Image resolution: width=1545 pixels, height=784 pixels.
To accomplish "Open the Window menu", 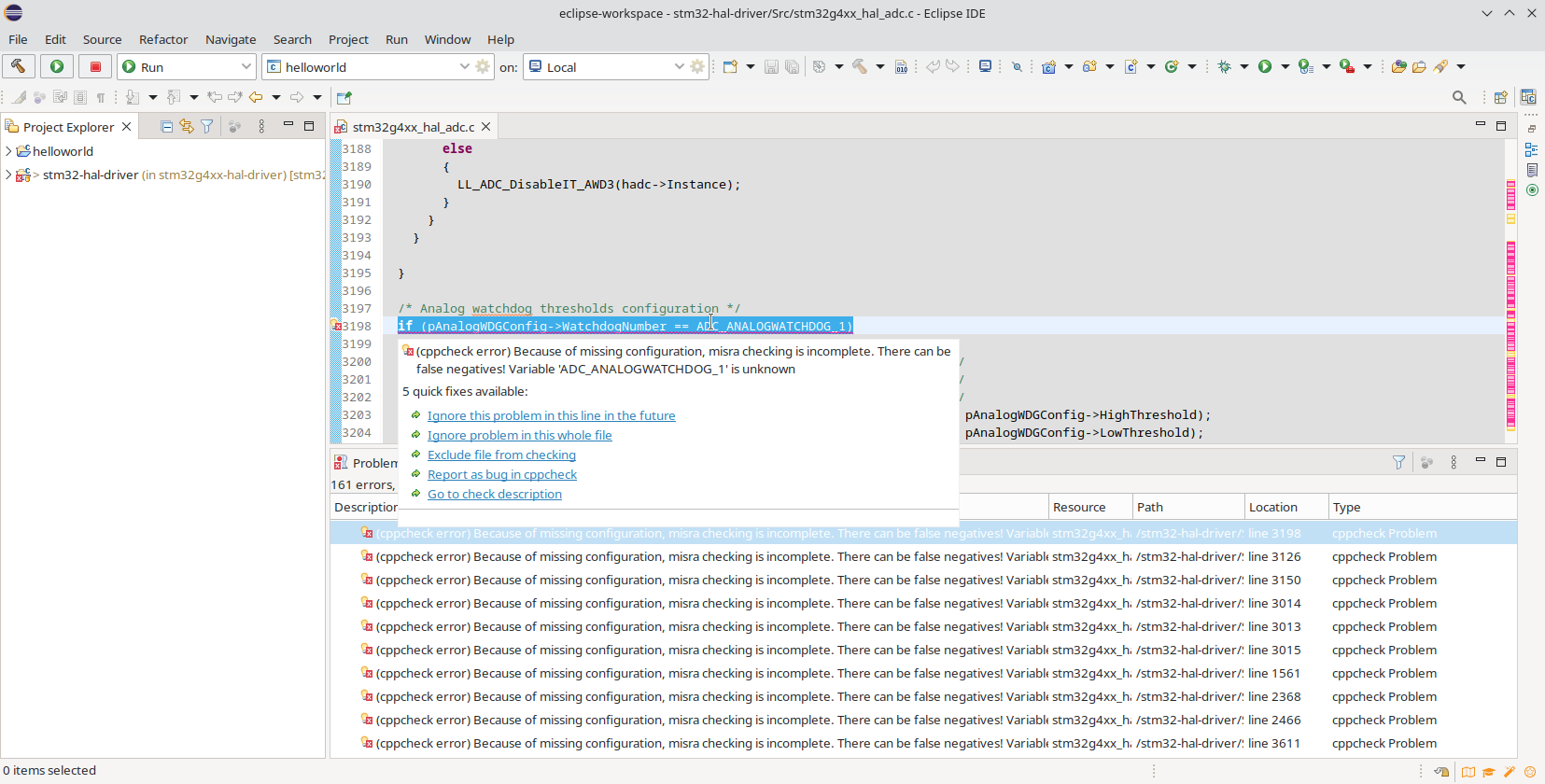I will pyautogui.click(x=447, y=39).
